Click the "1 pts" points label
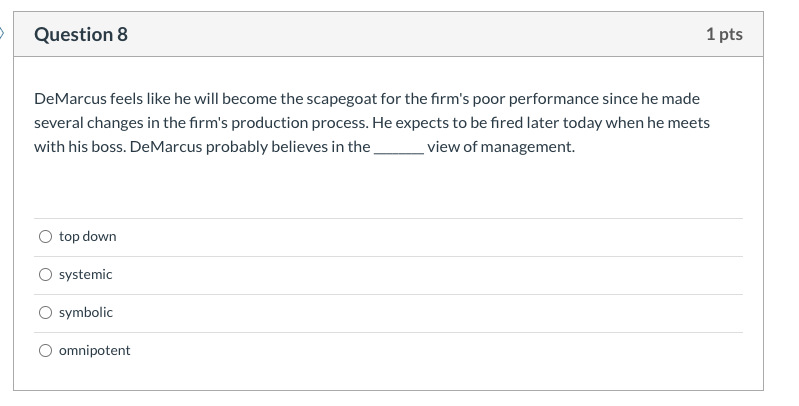 pyautogui.click(x=723, y=35)
